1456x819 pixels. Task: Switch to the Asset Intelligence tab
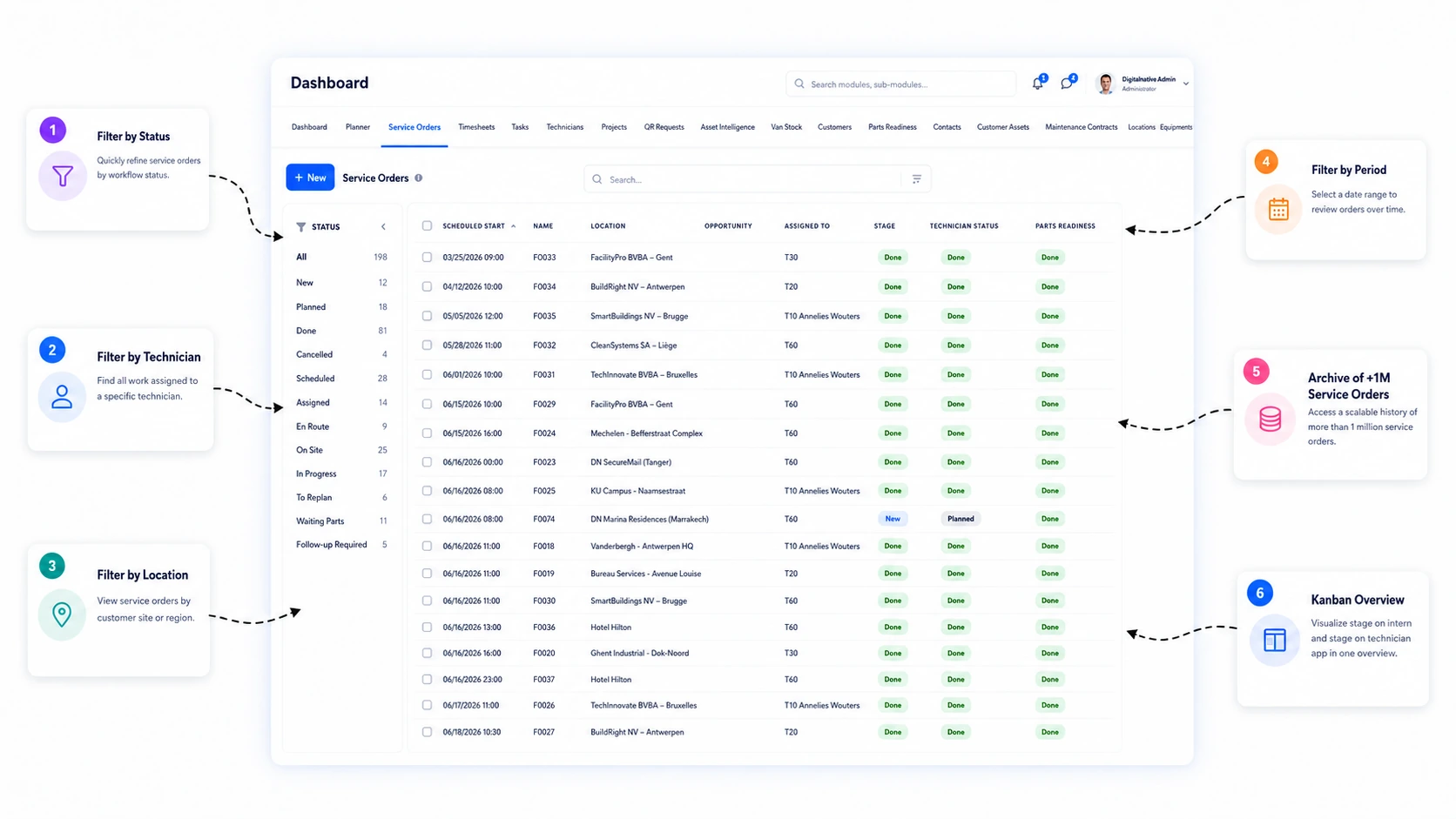(x=727, y=127)
